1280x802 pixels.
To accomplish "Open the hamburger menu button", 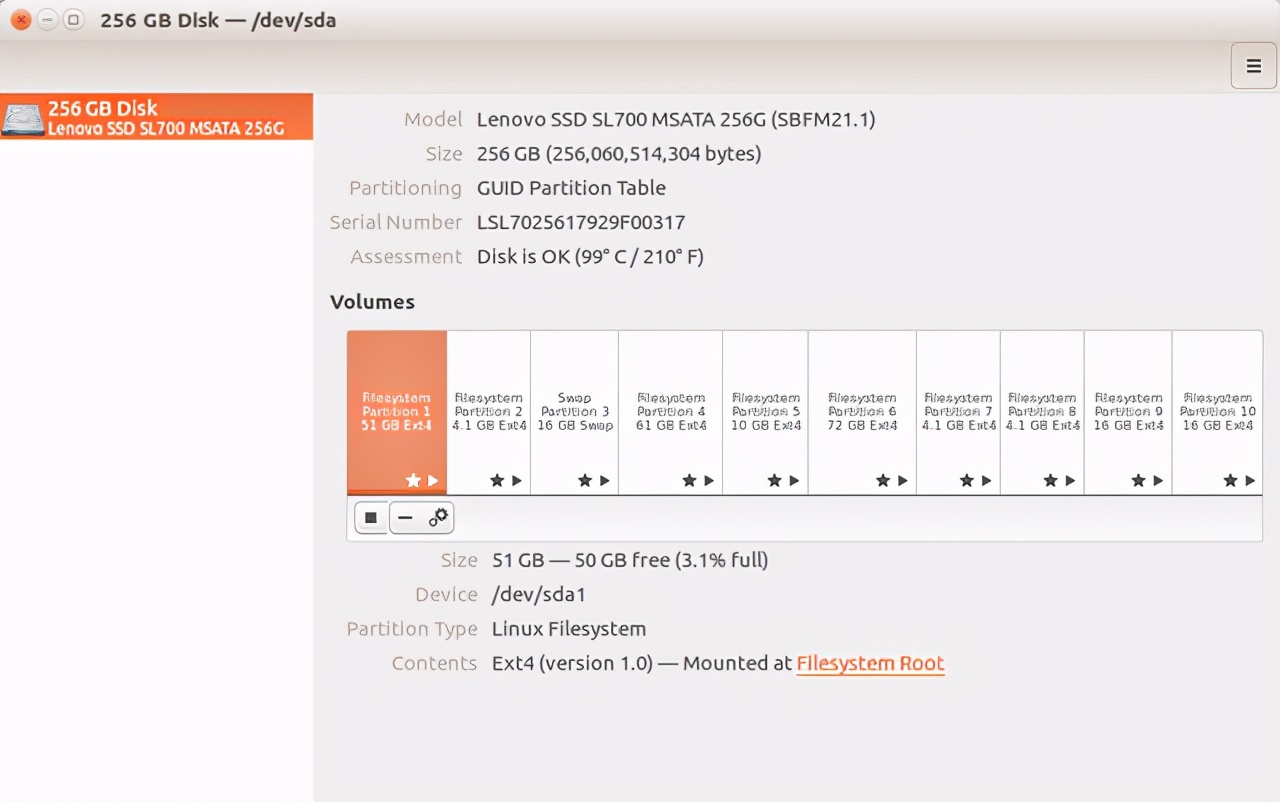I will point(1253,66).
